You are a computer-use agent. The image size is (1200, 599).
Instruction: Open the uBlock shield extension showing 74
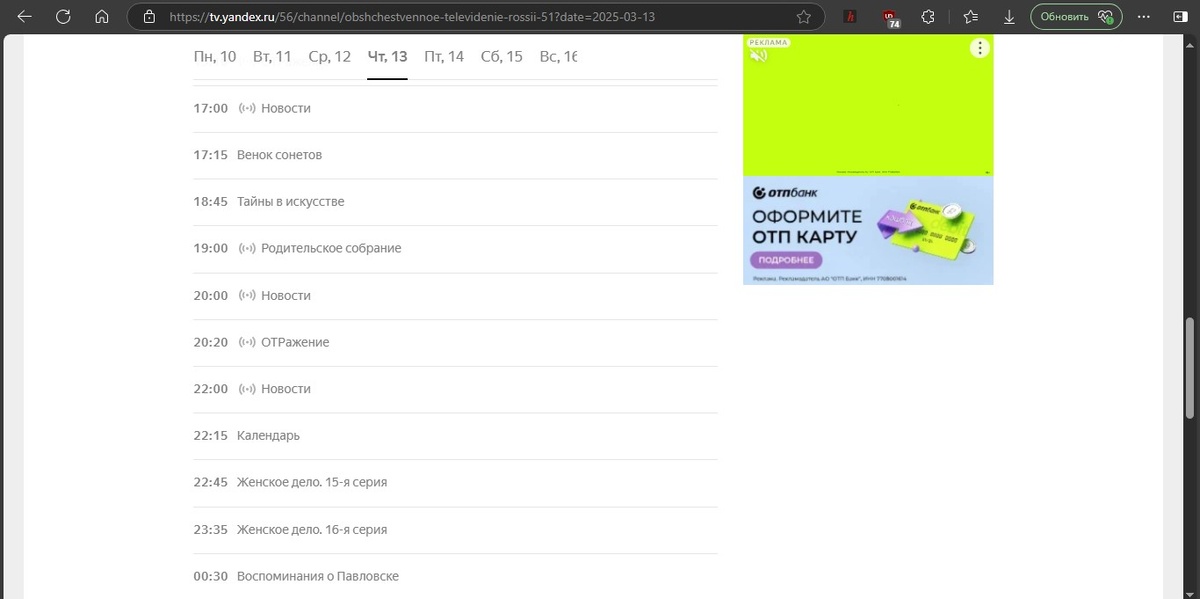click(891, 18)
